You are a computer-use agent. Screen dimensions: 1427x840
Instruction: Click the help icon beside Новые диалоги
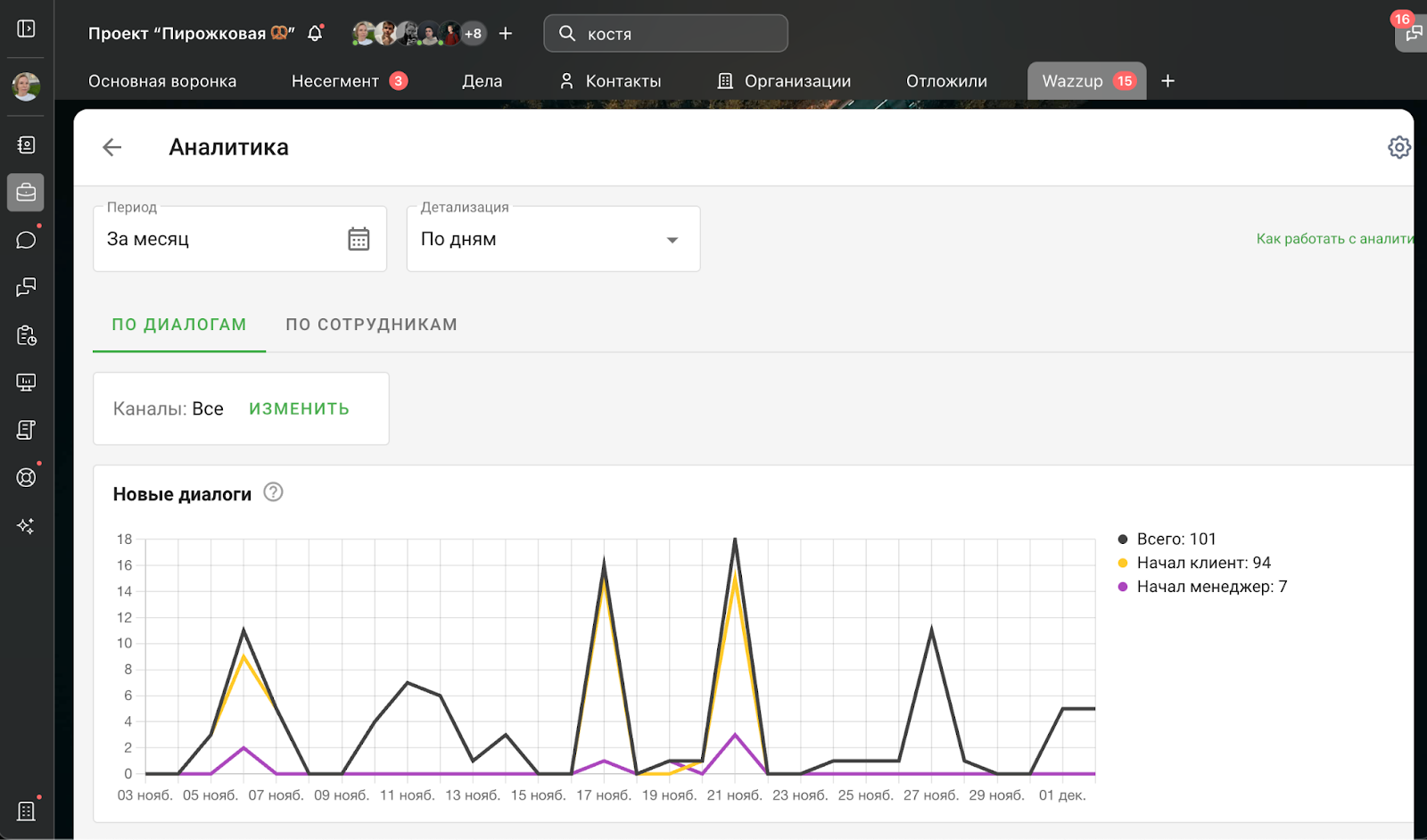coord(274,492)
